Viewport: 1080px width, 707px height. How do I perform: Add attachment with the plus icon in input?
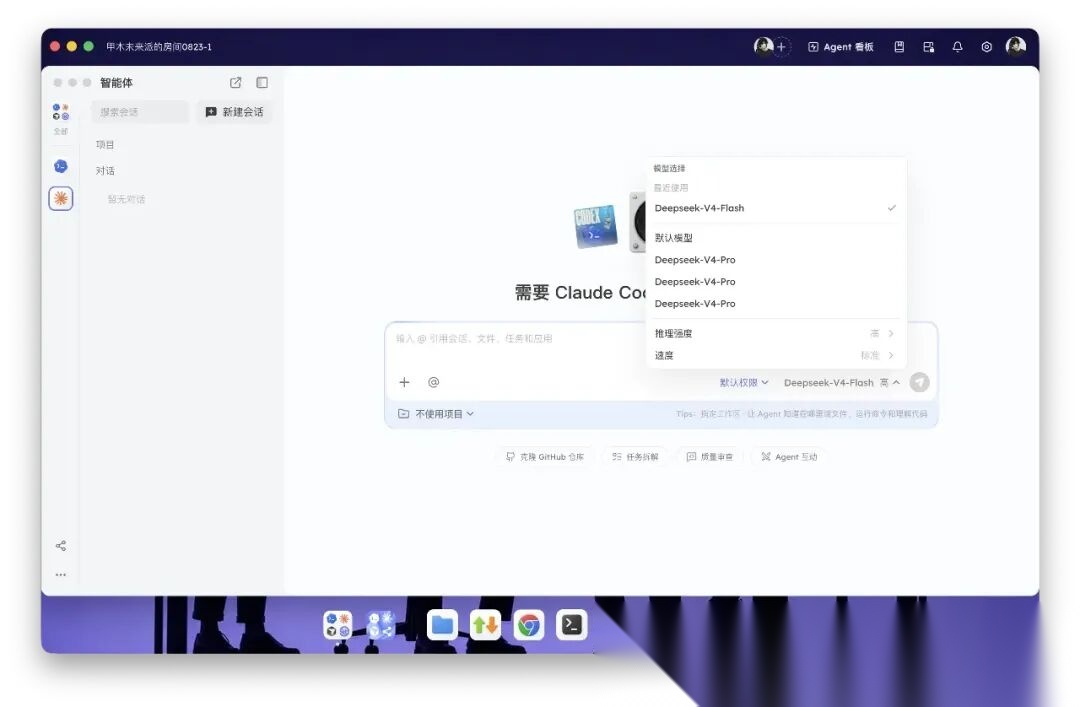click(404, 382)
